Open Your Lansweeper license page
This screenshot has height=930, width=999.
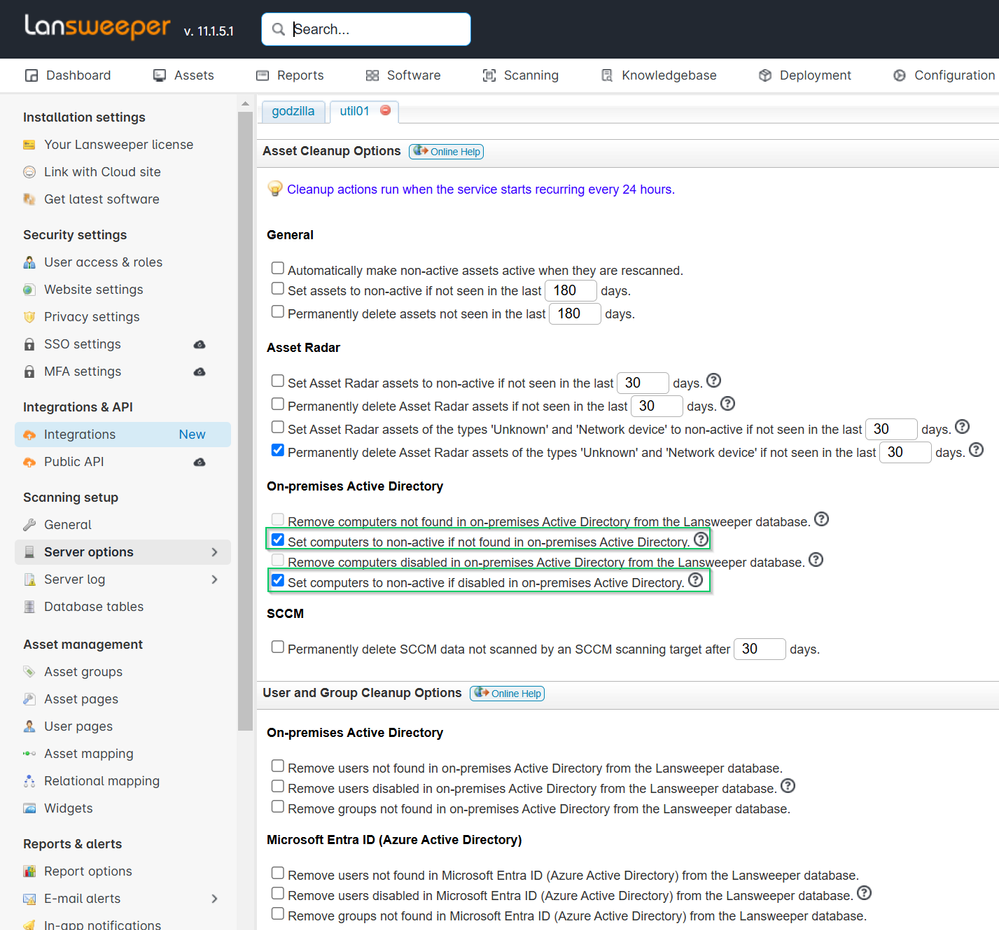coord(118,144)
